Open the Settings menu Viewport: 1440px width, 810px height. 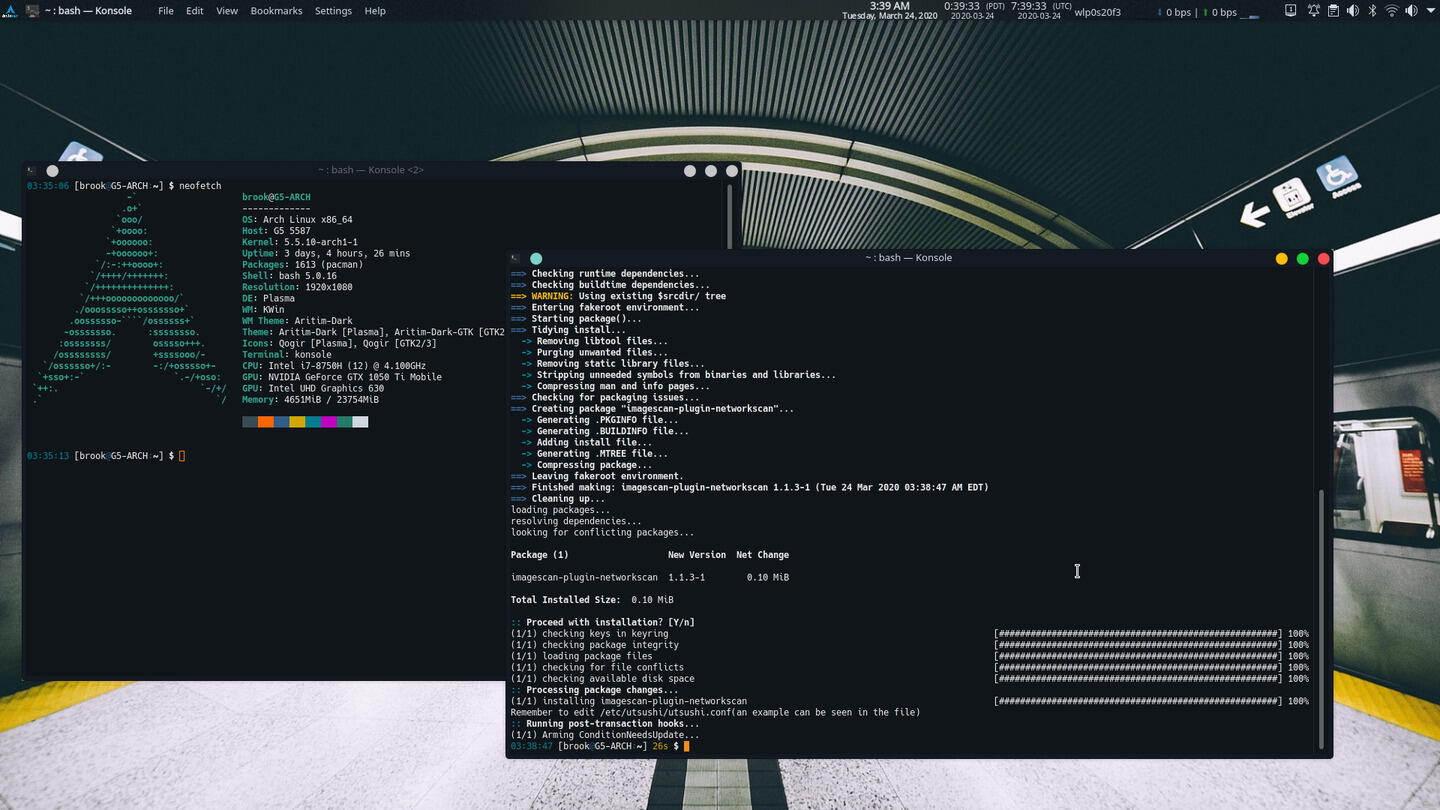(333, 11)
